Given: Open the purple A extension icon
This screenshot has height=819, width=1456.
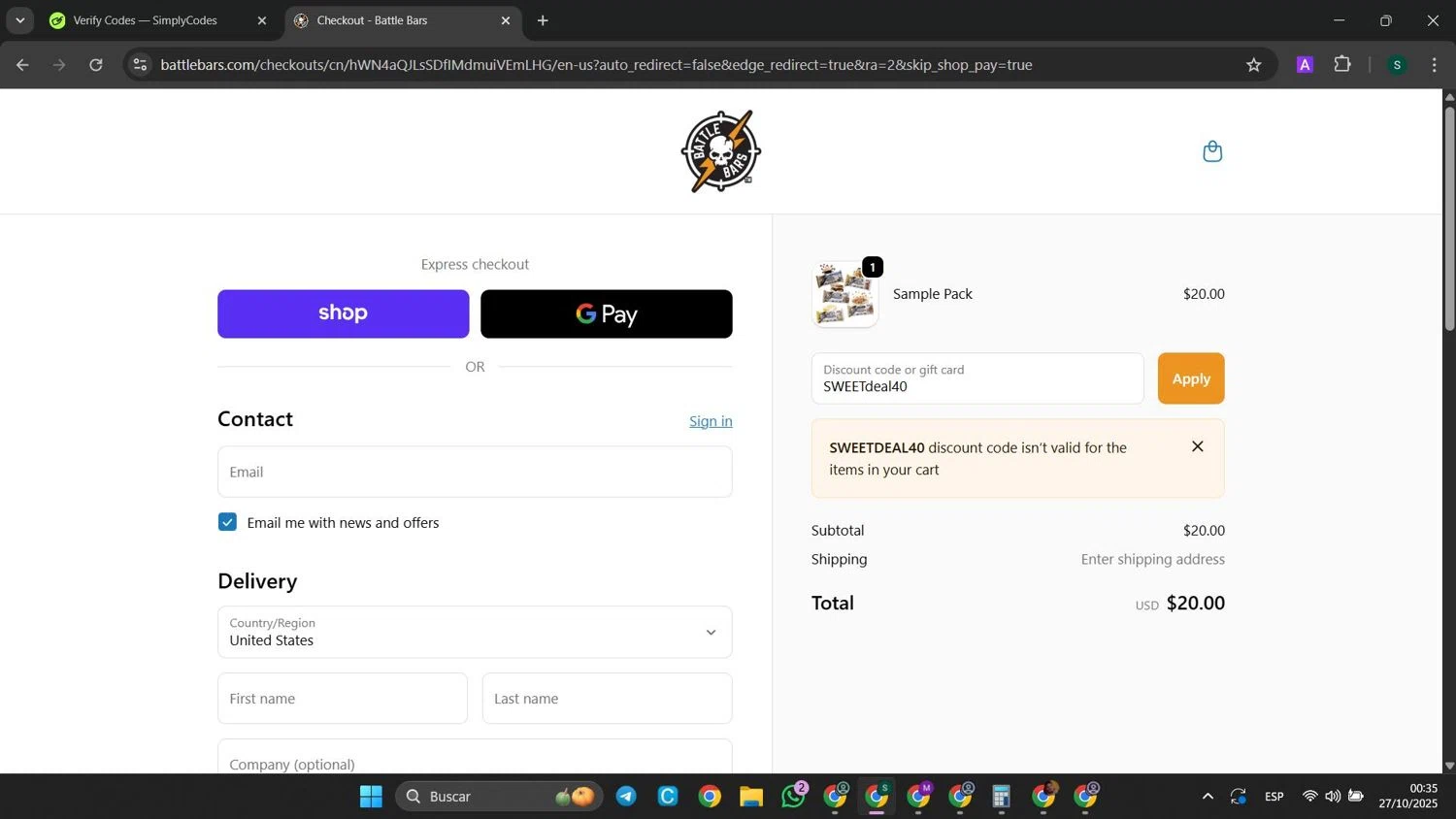Looking at the screenshot, I should [x=1305, y=65].
